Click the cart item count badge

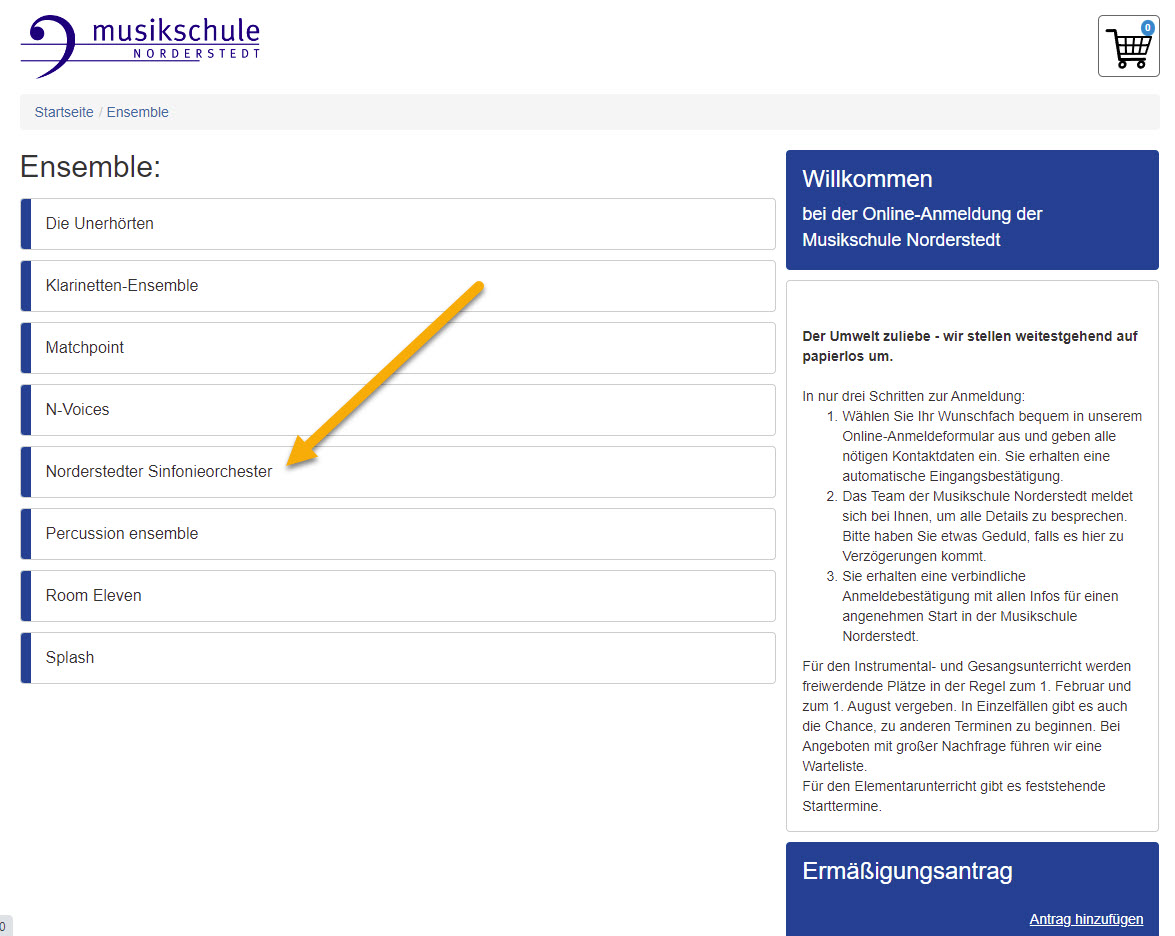click(1147, 28)
